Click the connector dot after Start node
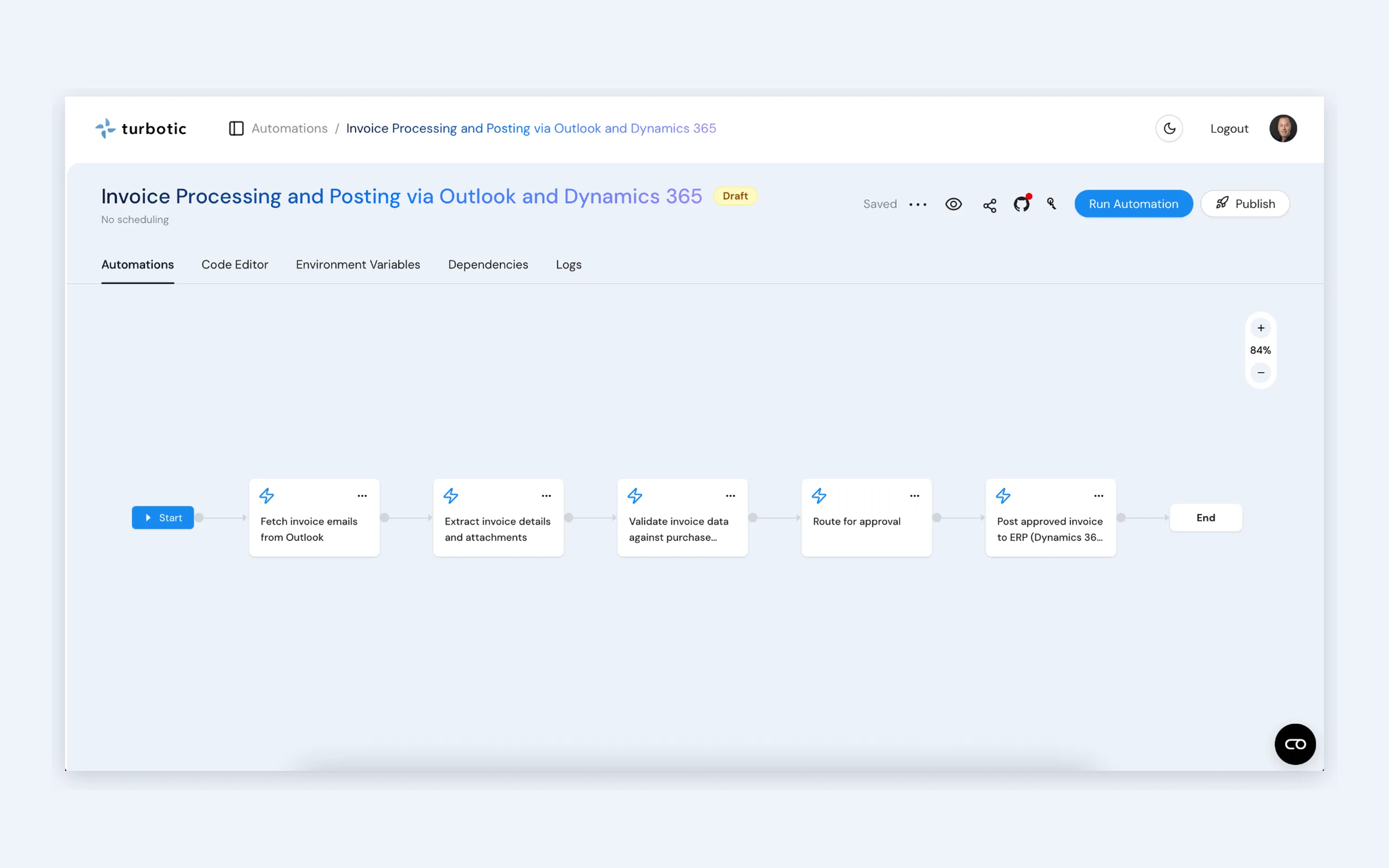The width and height of the screenshot is (1389, 868). click(199, 518)
